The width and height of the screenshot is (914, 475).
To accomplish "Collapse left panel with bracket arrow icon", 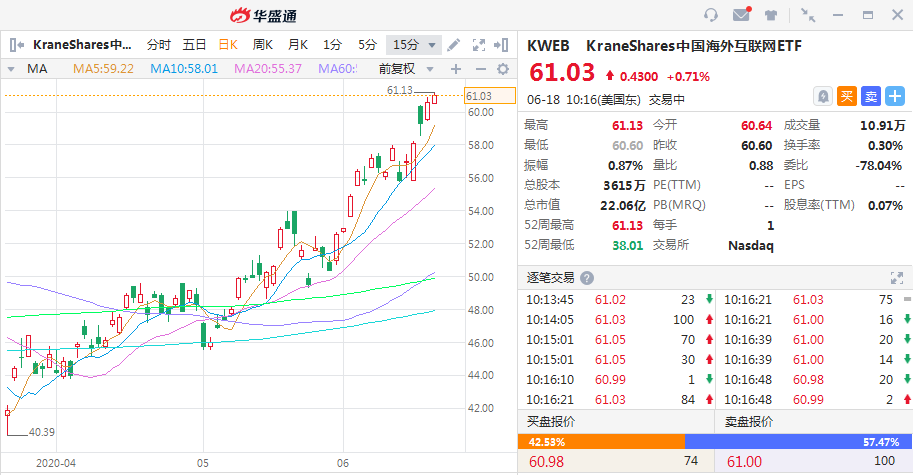I will 16,45.
